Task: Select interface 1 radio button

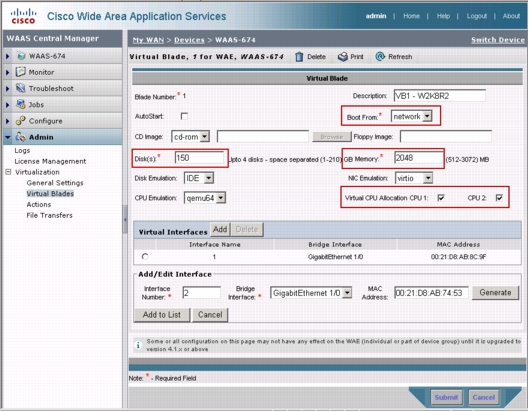Action: tap(145, 256)
